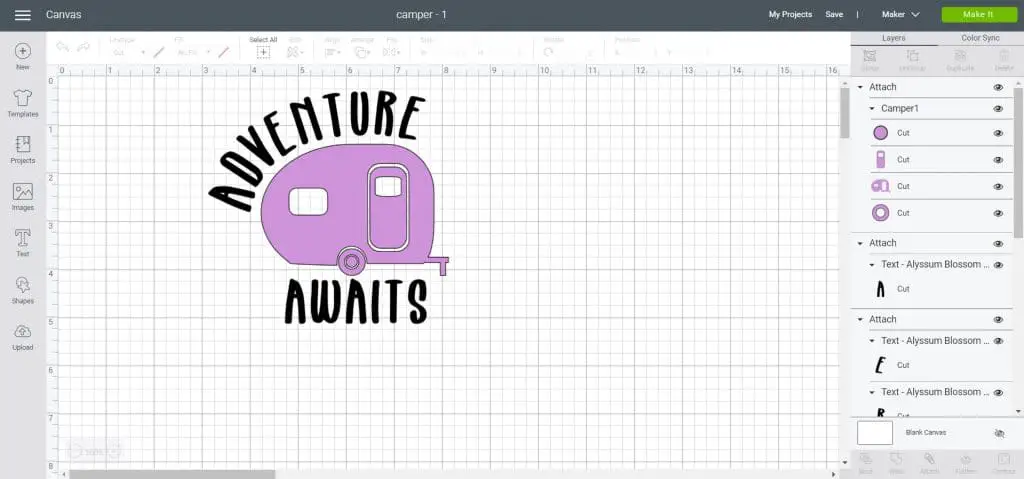Click the camper - 1 project title

tap(421, 14)
